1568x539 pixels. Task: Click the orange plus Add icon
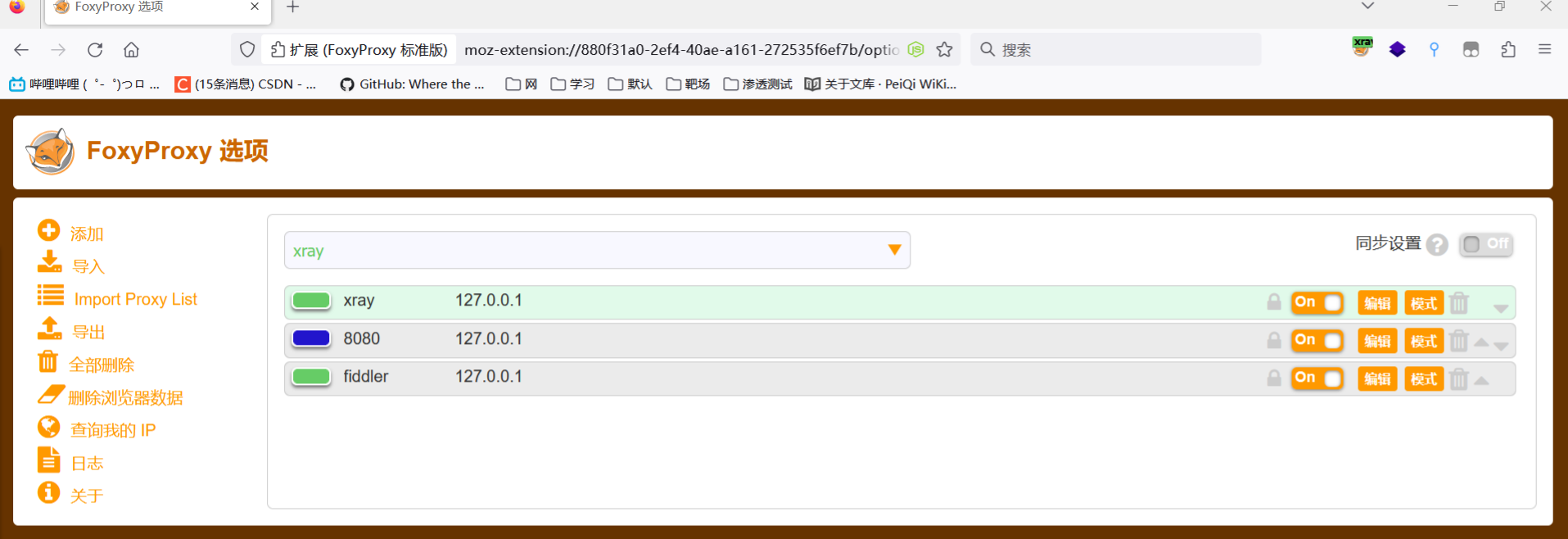(49, 230)
